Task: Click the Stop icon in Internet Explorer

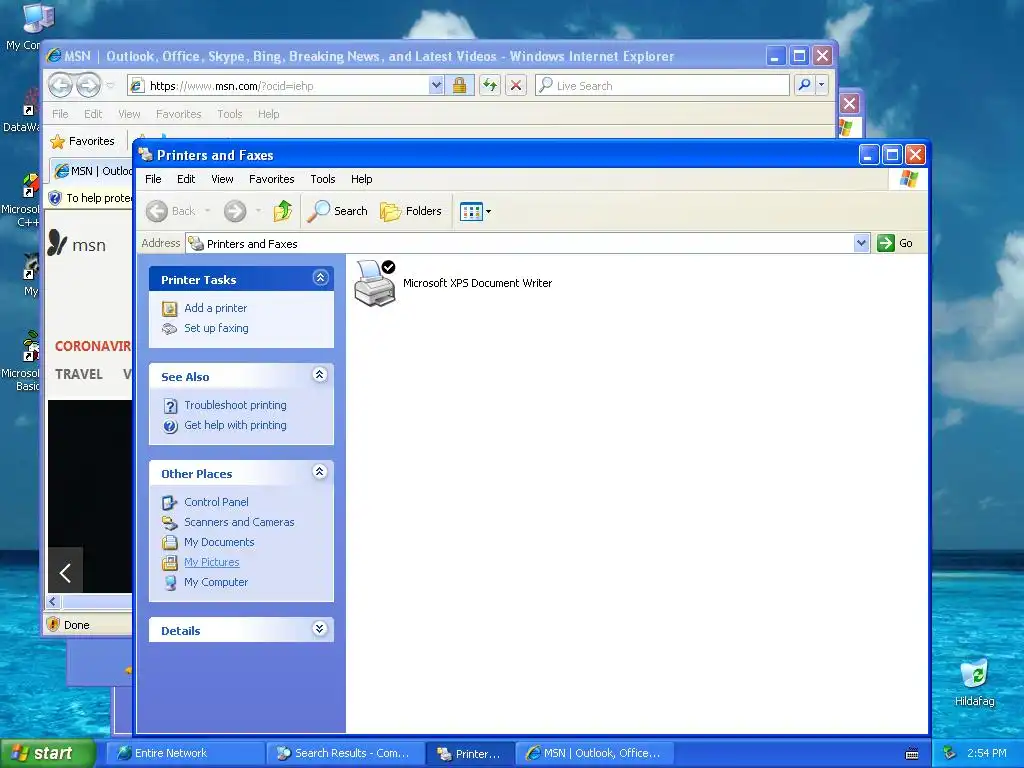Action: click(x=516, y=86)
